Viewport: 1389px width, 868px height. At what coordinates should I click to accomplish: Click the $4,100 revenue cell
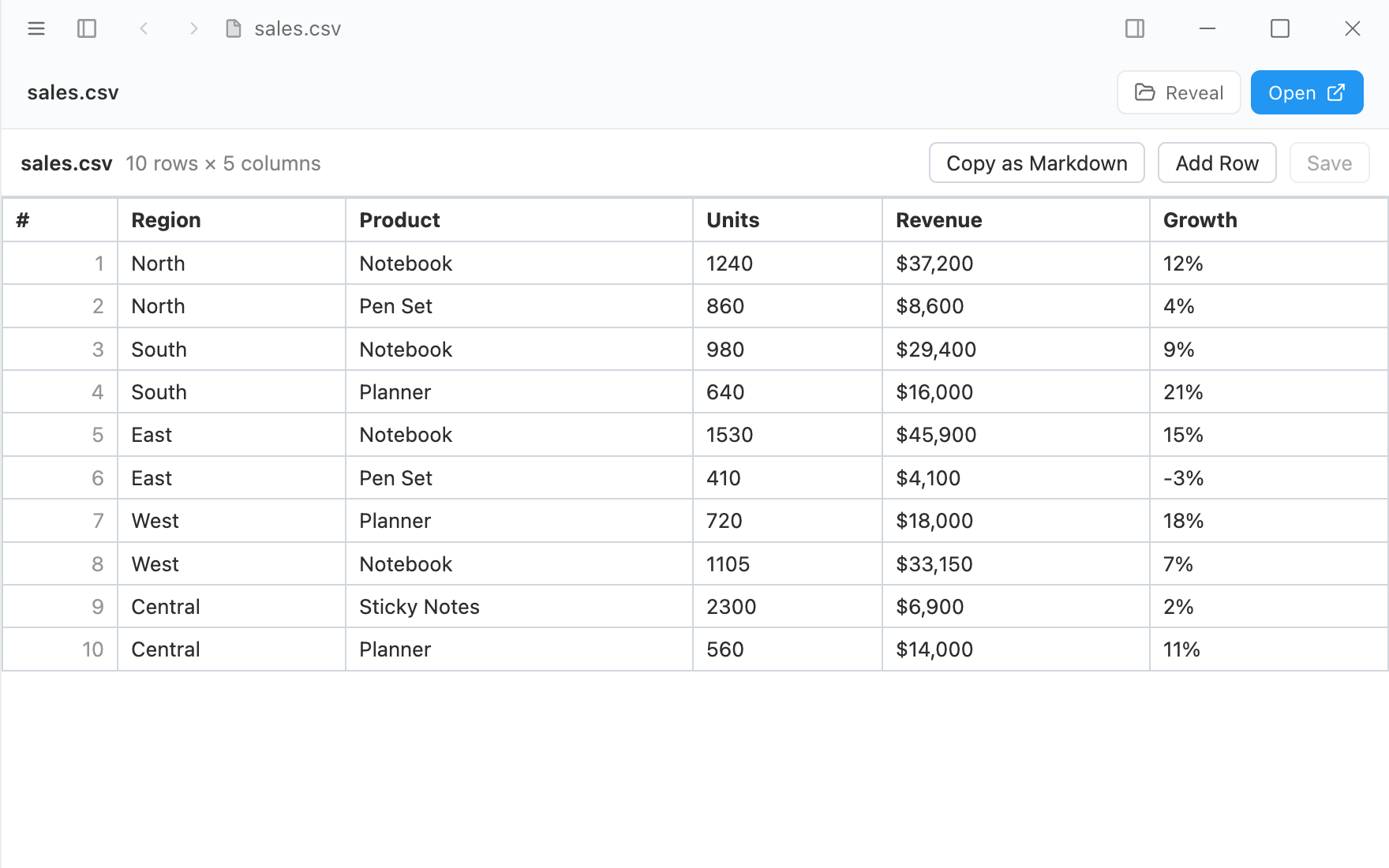(x=1016, y=478)
